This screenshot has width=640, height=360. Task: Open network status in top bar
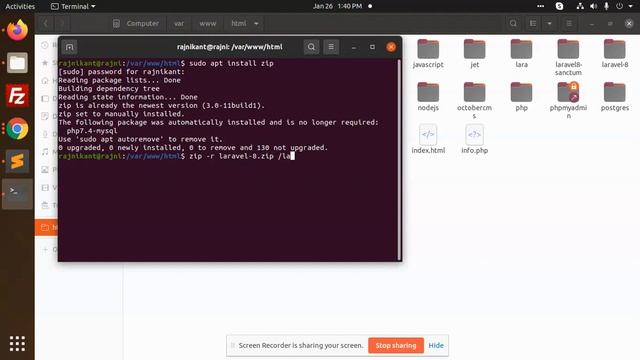[x=580, y=6]
